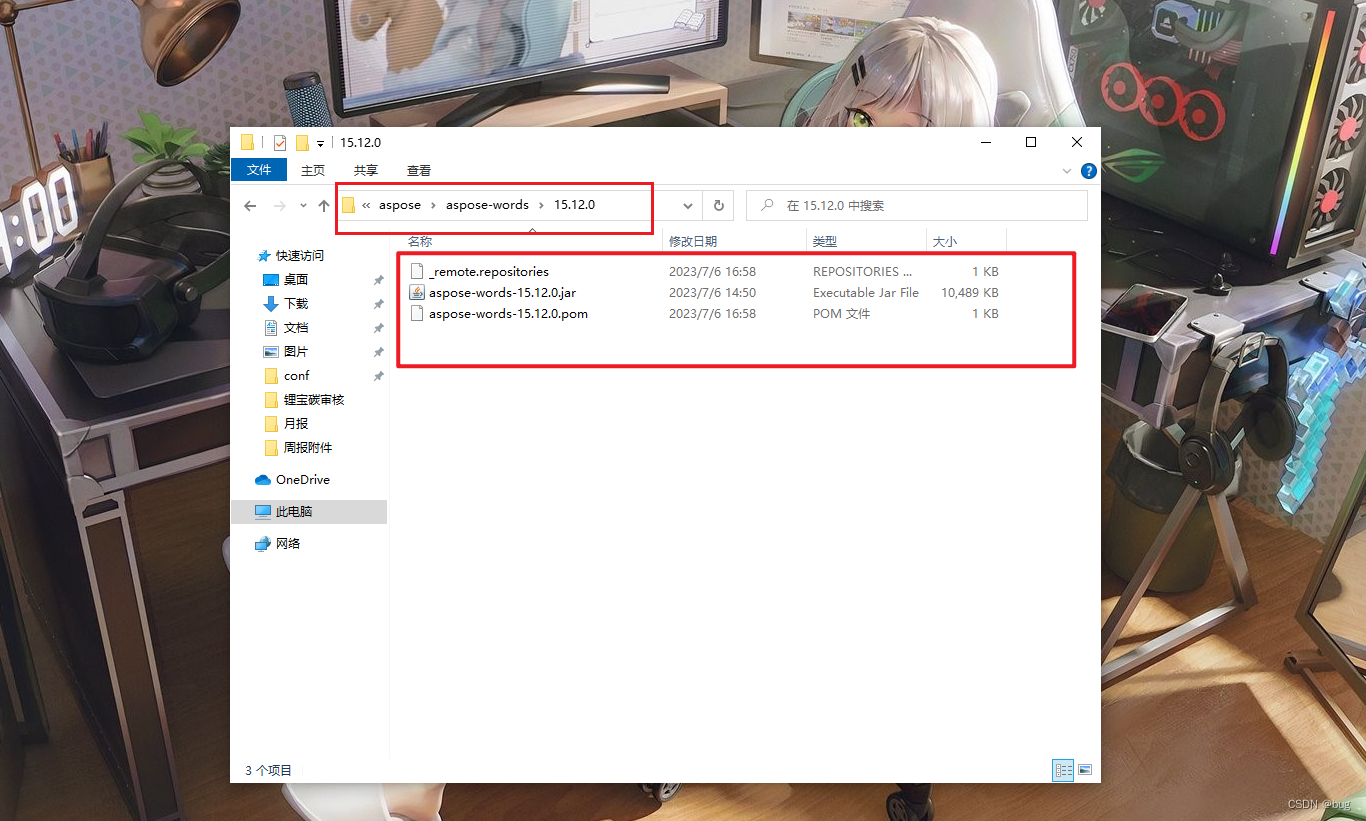The image size is (1366, 821).
Task: Click the pin icon next to conf
Action: [x=378, y=376]
